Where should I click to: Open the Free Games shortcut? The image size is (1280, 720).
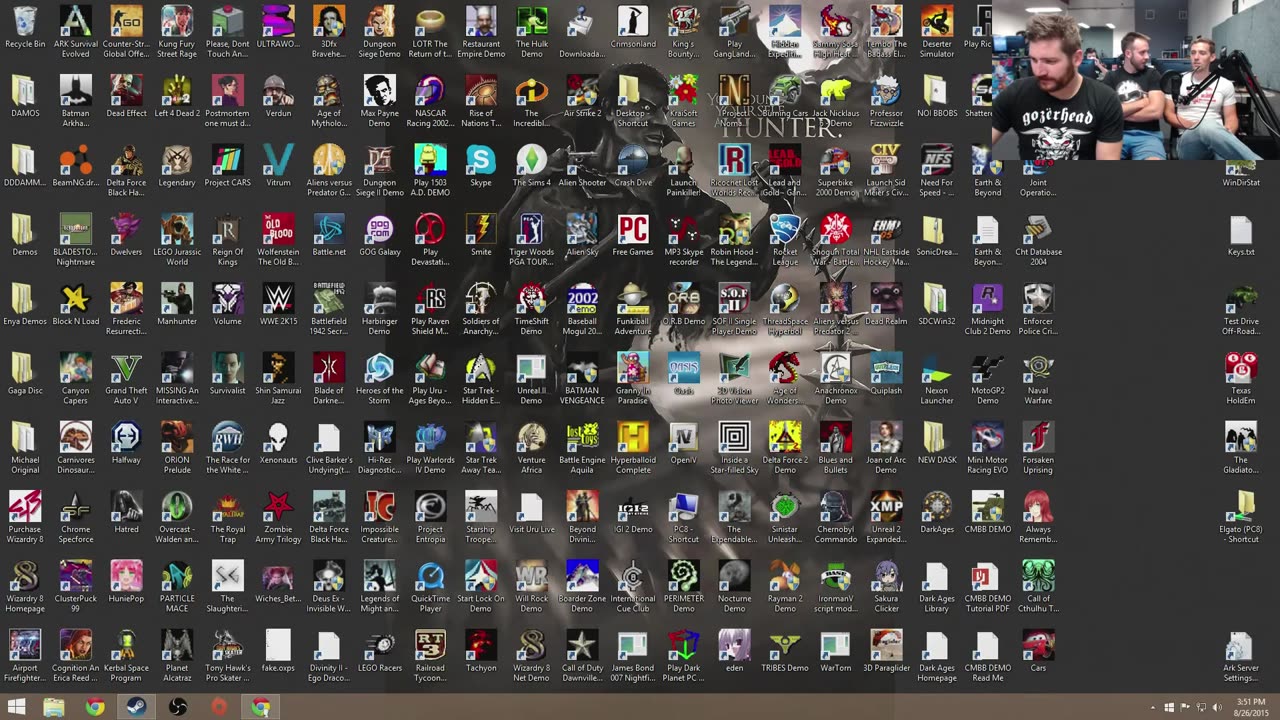[x=633, y=235]
